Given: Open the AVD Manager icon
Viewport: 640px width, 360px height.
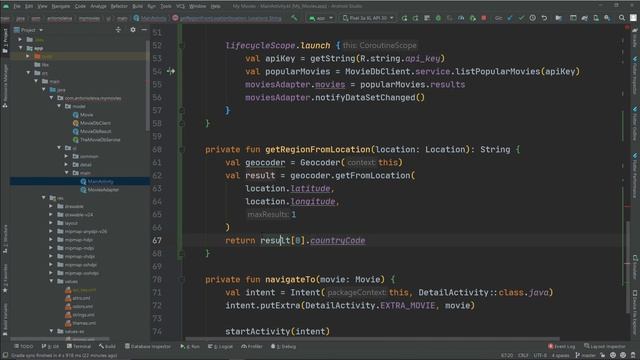Looking at the screenshot, I should click(596, 18).
